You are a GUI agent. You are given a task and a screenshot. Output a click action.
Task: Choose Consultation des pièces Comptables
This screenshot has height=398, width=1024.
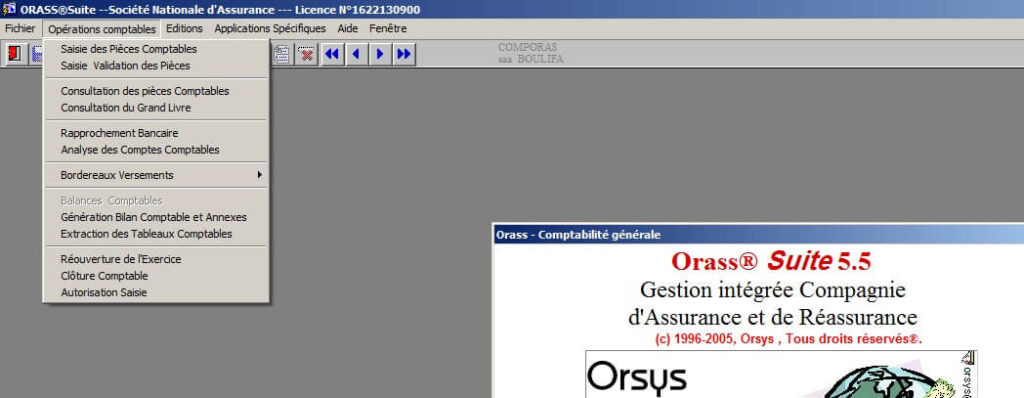point(157,91)
